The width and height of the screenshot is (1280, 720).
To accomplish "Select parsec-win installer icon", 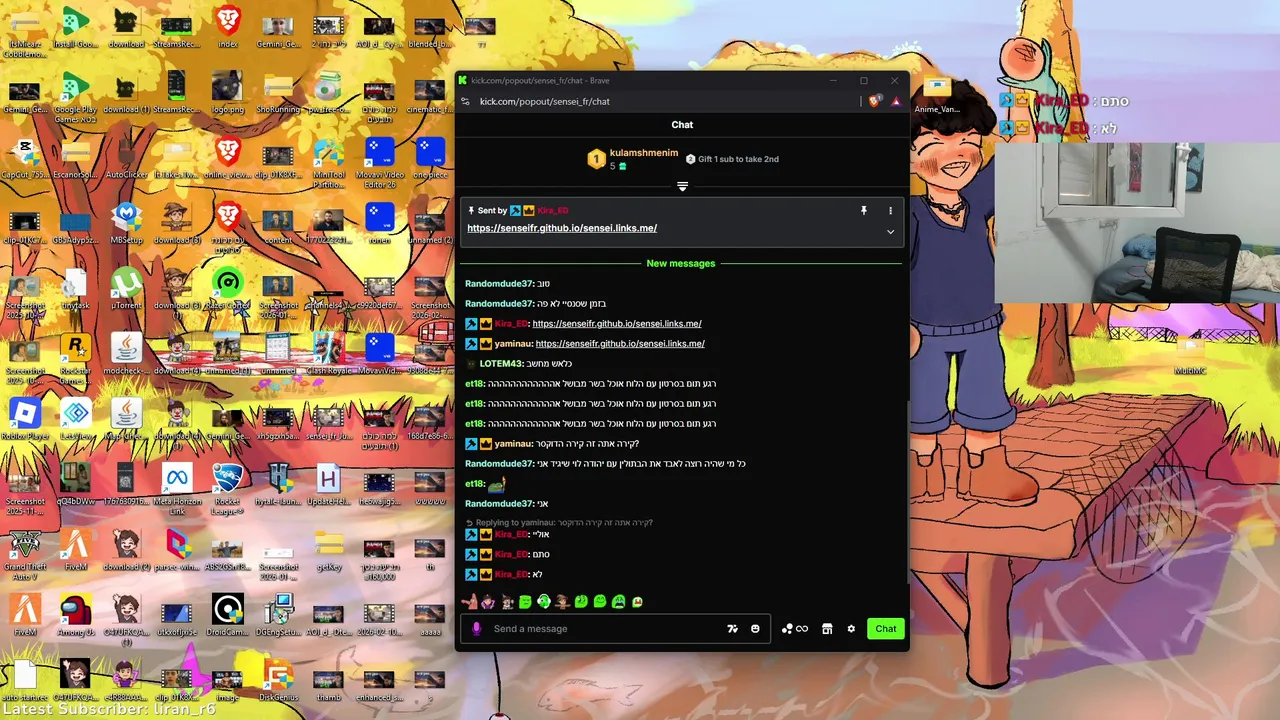I will (177, 550).
